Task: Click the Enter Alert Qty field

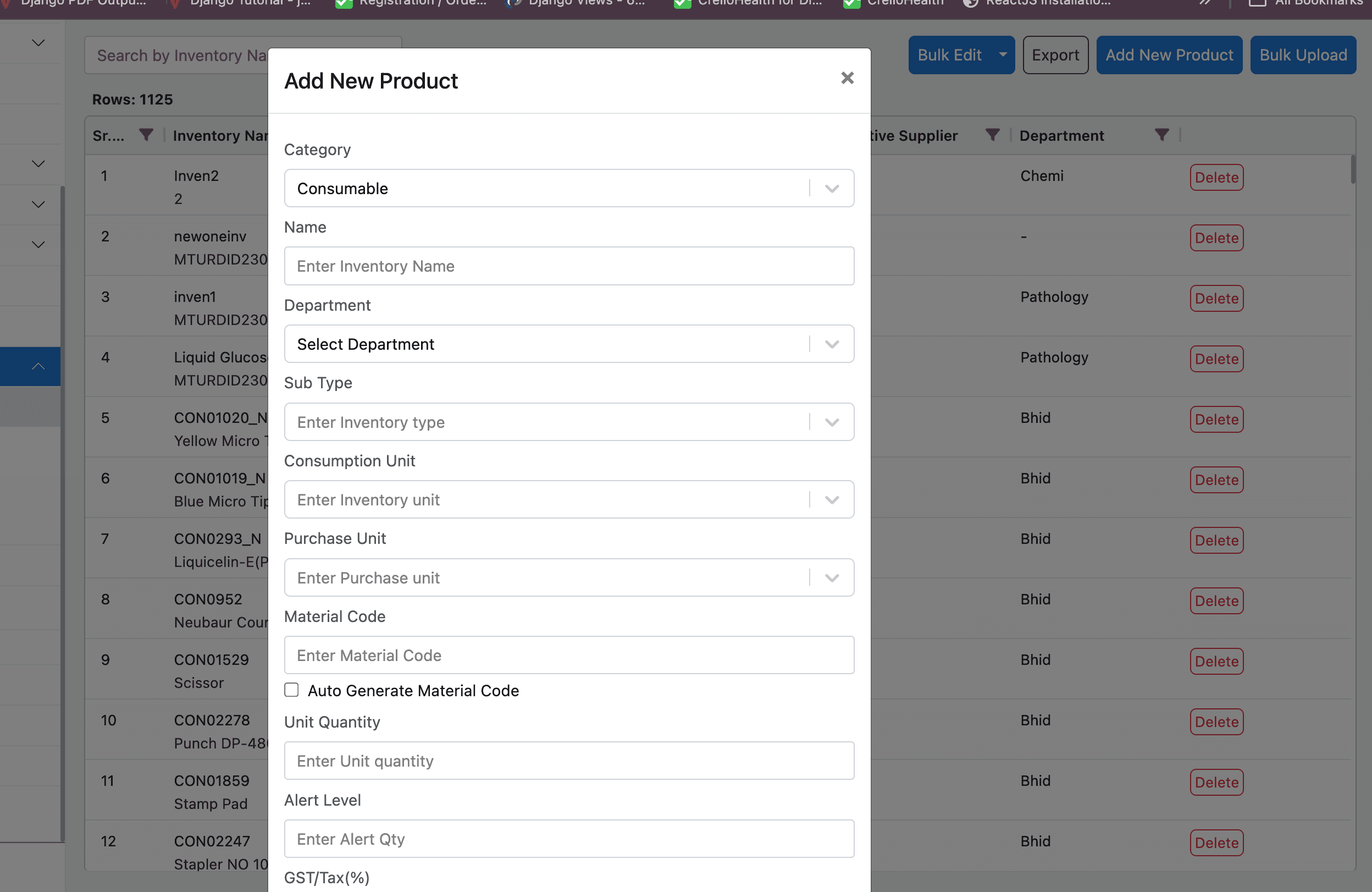Action: pos(569,838)
